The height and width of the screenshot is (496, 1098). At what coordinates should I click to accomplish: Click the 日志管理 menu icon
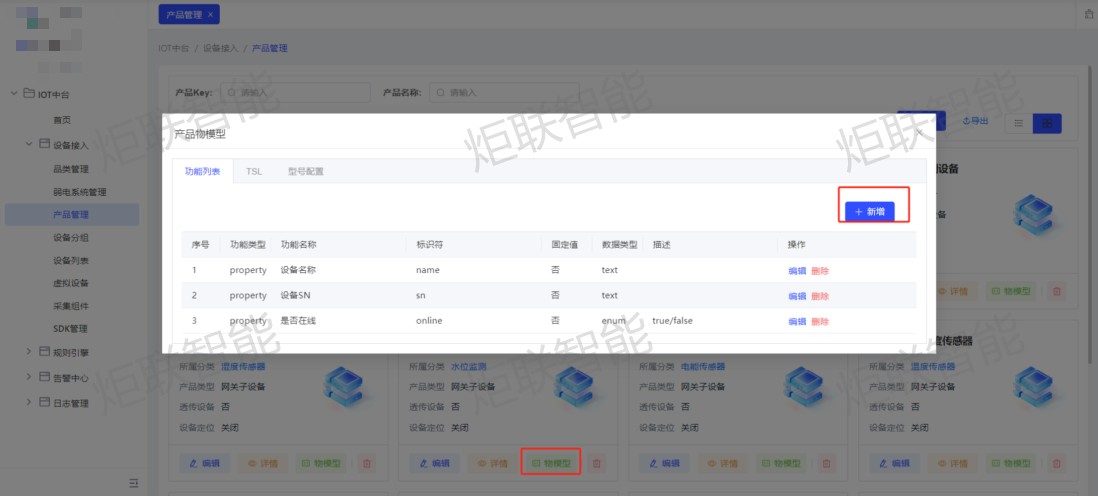pyautogui.click(x=44, y=402)
